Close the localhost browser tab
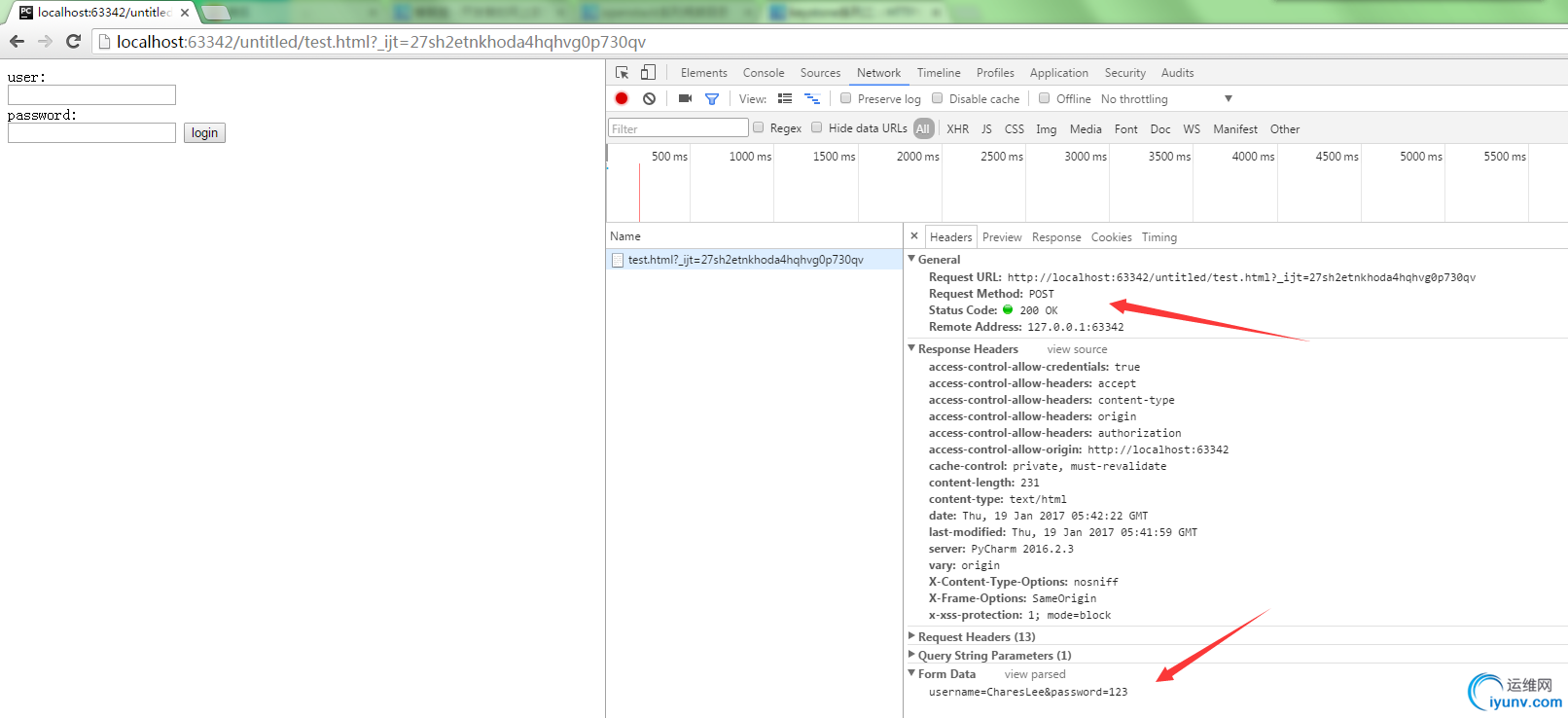This screenshot has height=718, width=1568. 185,13
